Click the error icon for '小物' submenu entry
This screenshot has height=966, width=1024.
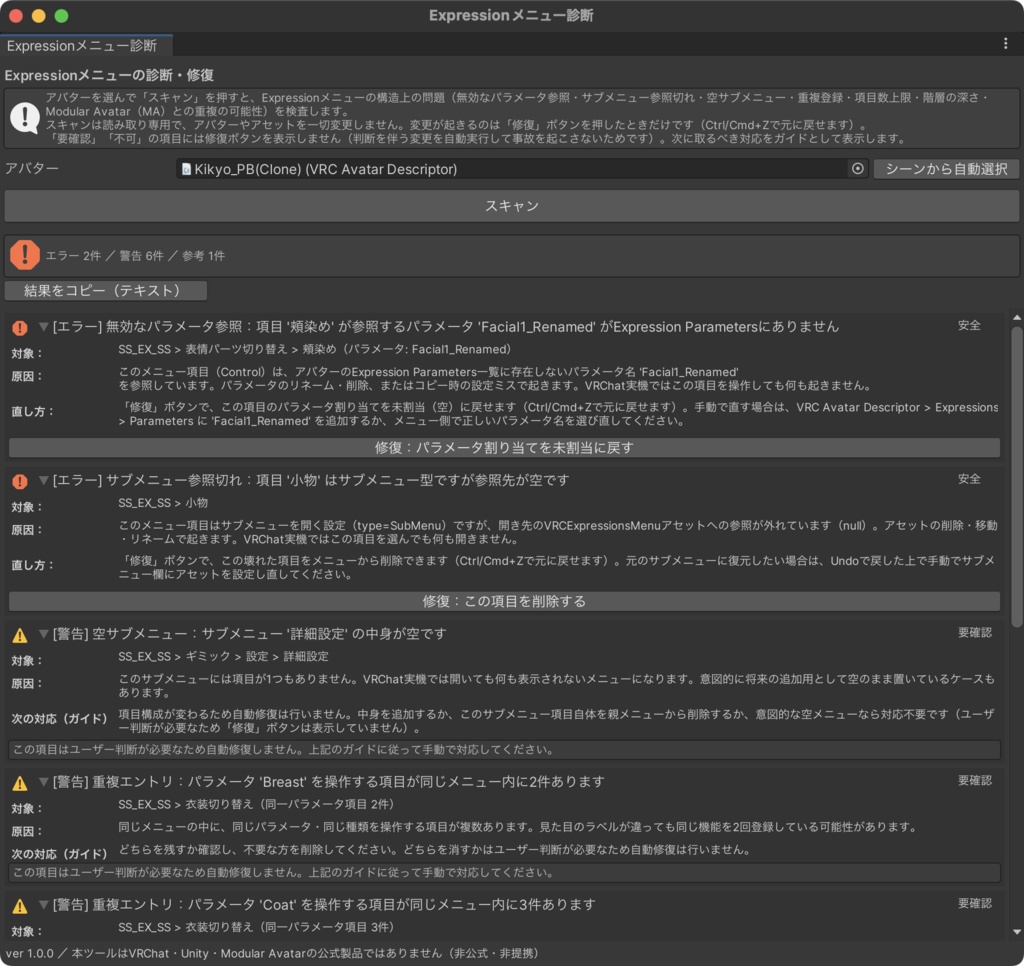tap(20, 481)
